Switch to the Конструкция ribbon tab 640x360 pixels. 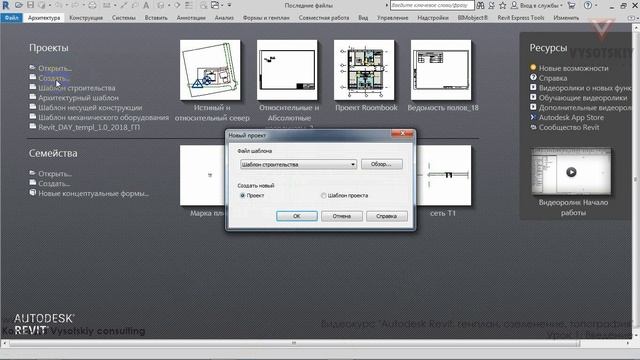click(86, 18)
